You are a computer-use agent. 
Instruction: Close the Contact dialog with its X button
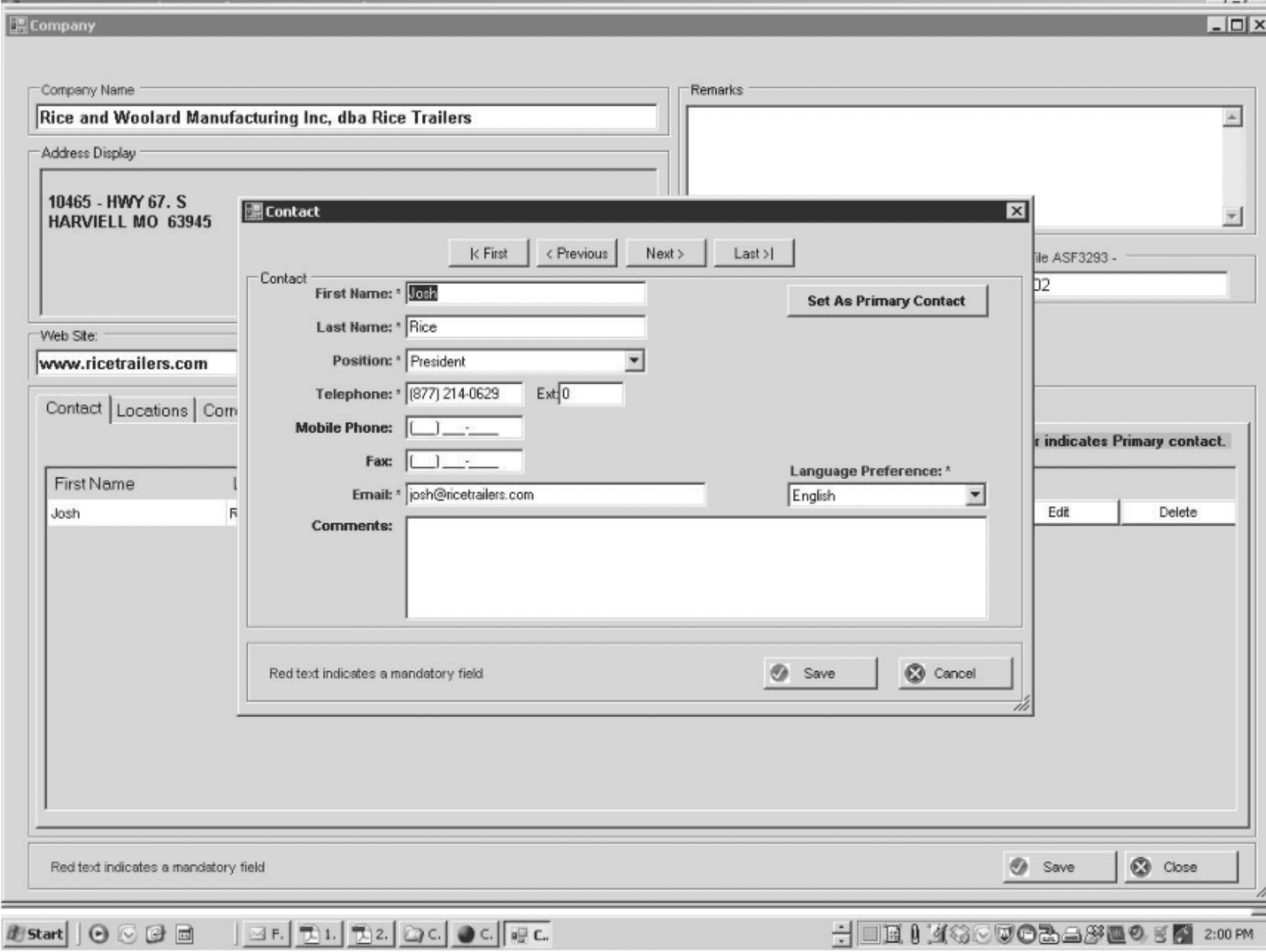[x=1016, y=211]
